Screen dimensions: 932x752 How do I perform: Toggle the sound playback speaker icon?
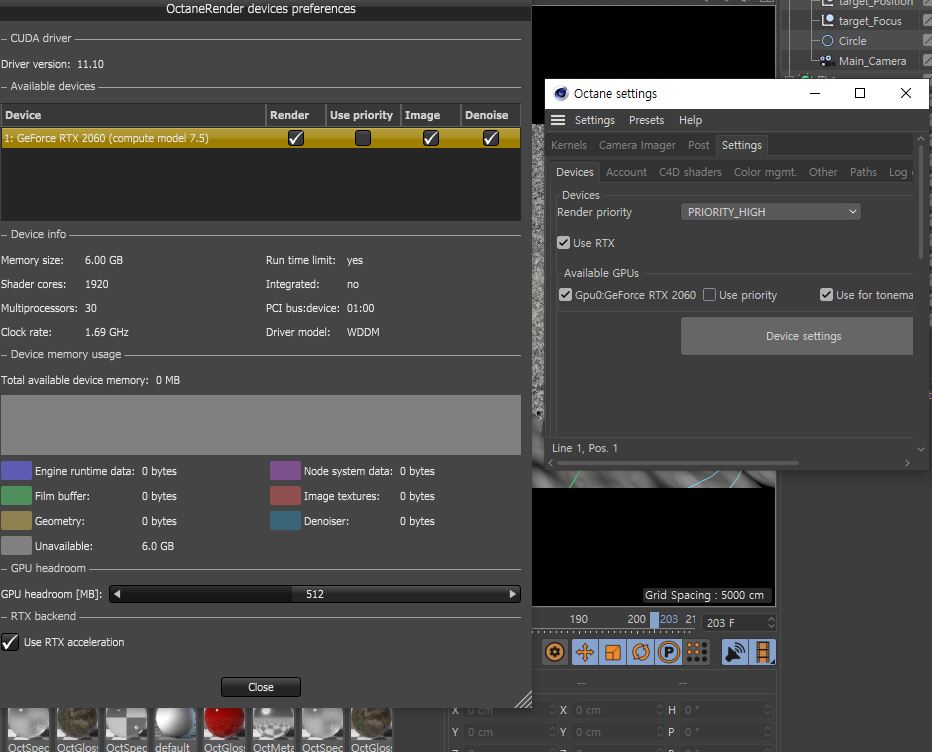735,652
